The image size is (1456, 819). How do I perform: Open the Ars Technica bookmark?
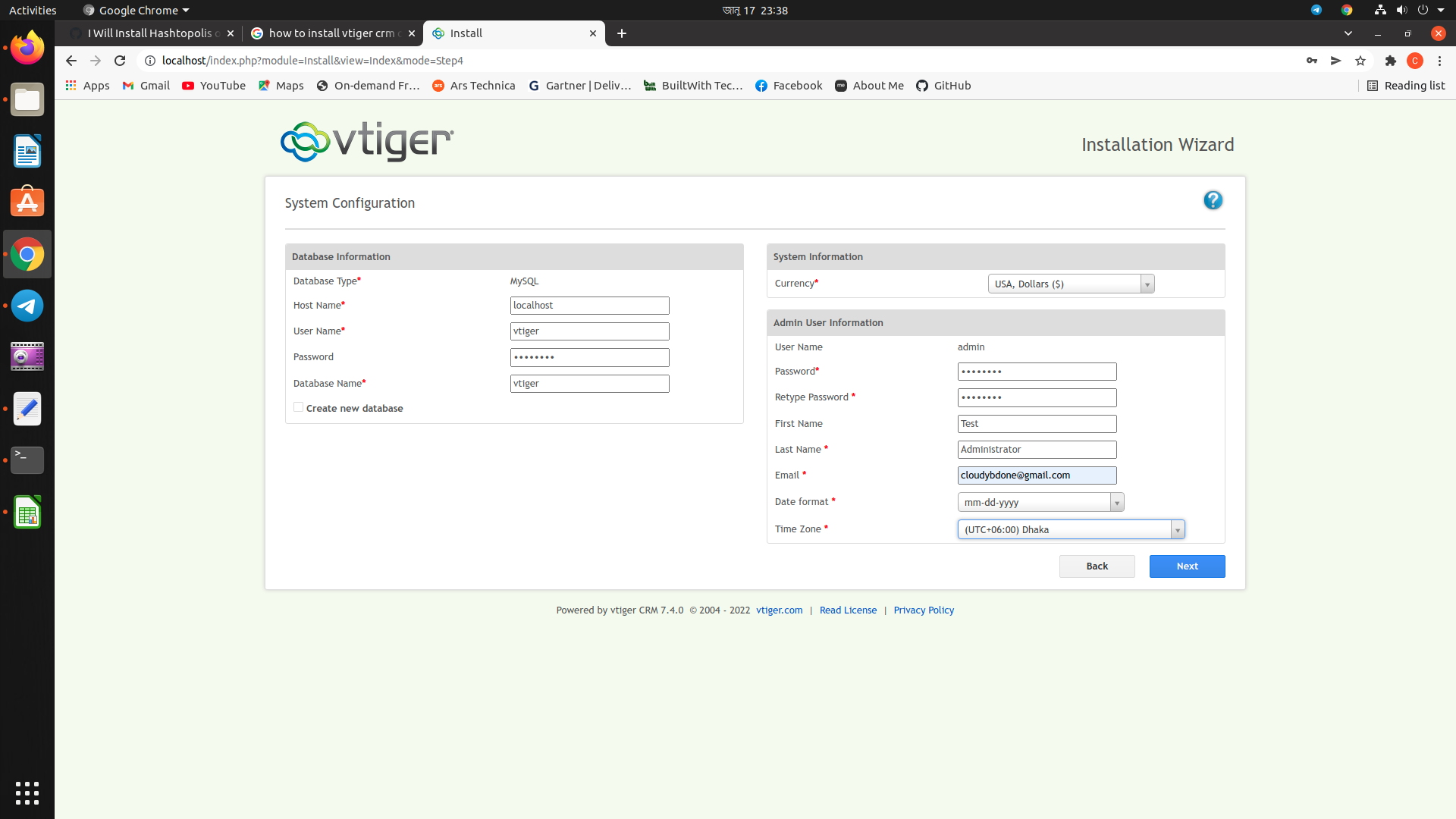click(x=474, y=86)
